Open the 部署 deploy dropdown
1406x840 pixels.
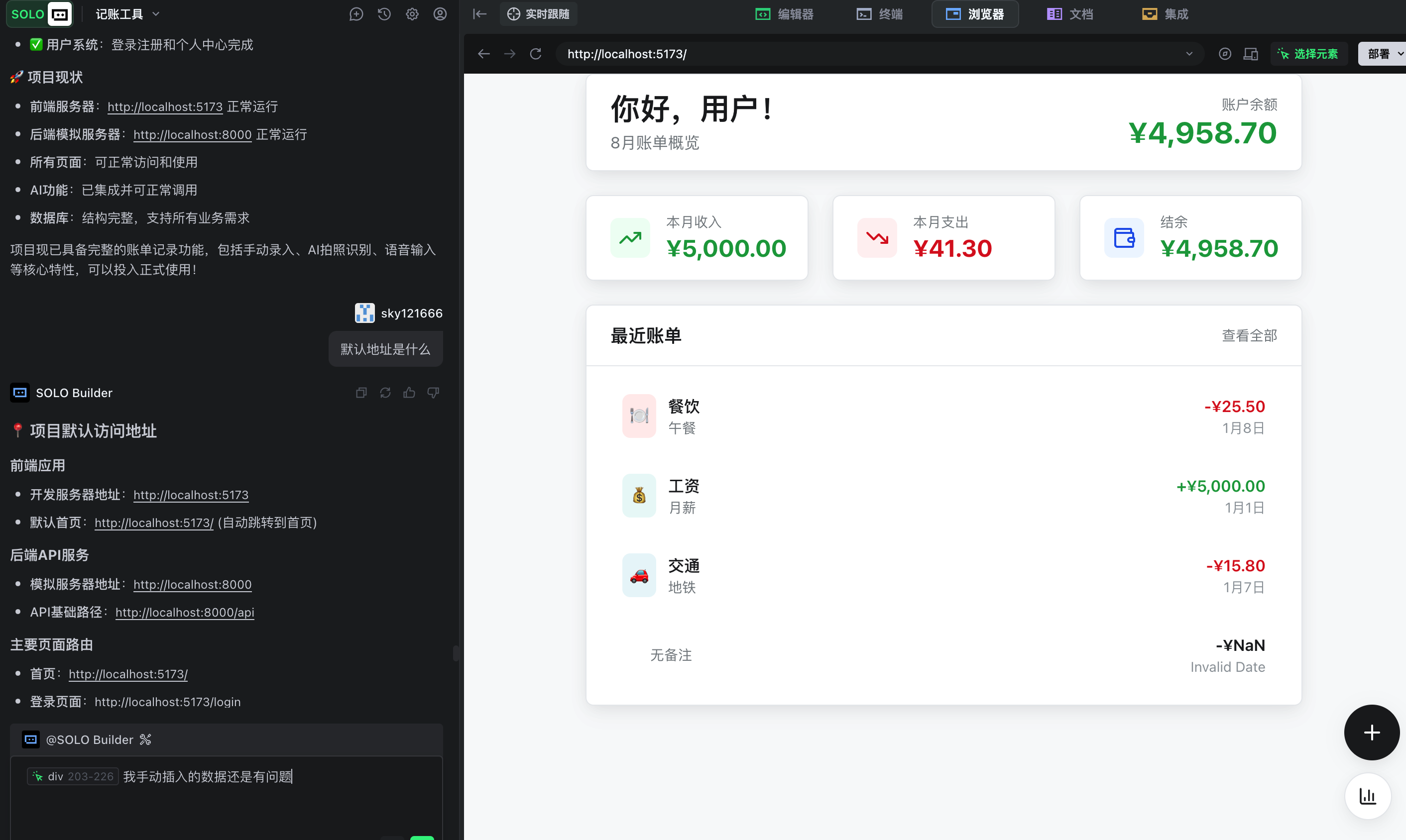(1382, 54)
